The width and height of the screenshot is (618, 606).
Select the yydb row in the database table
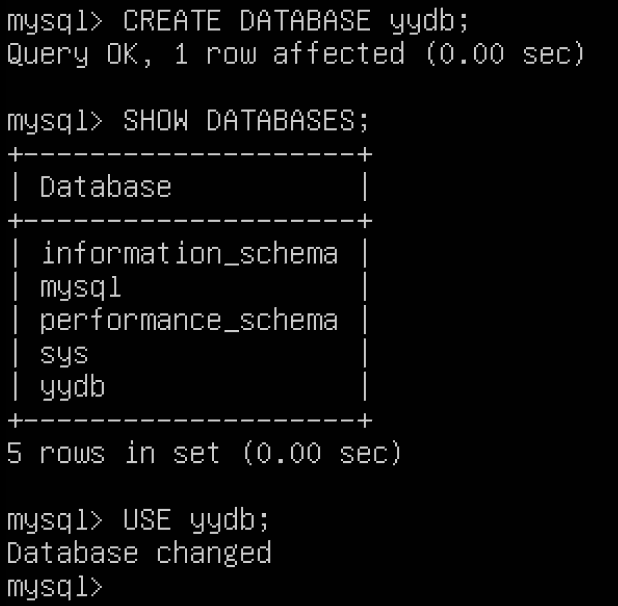[72, 387]
